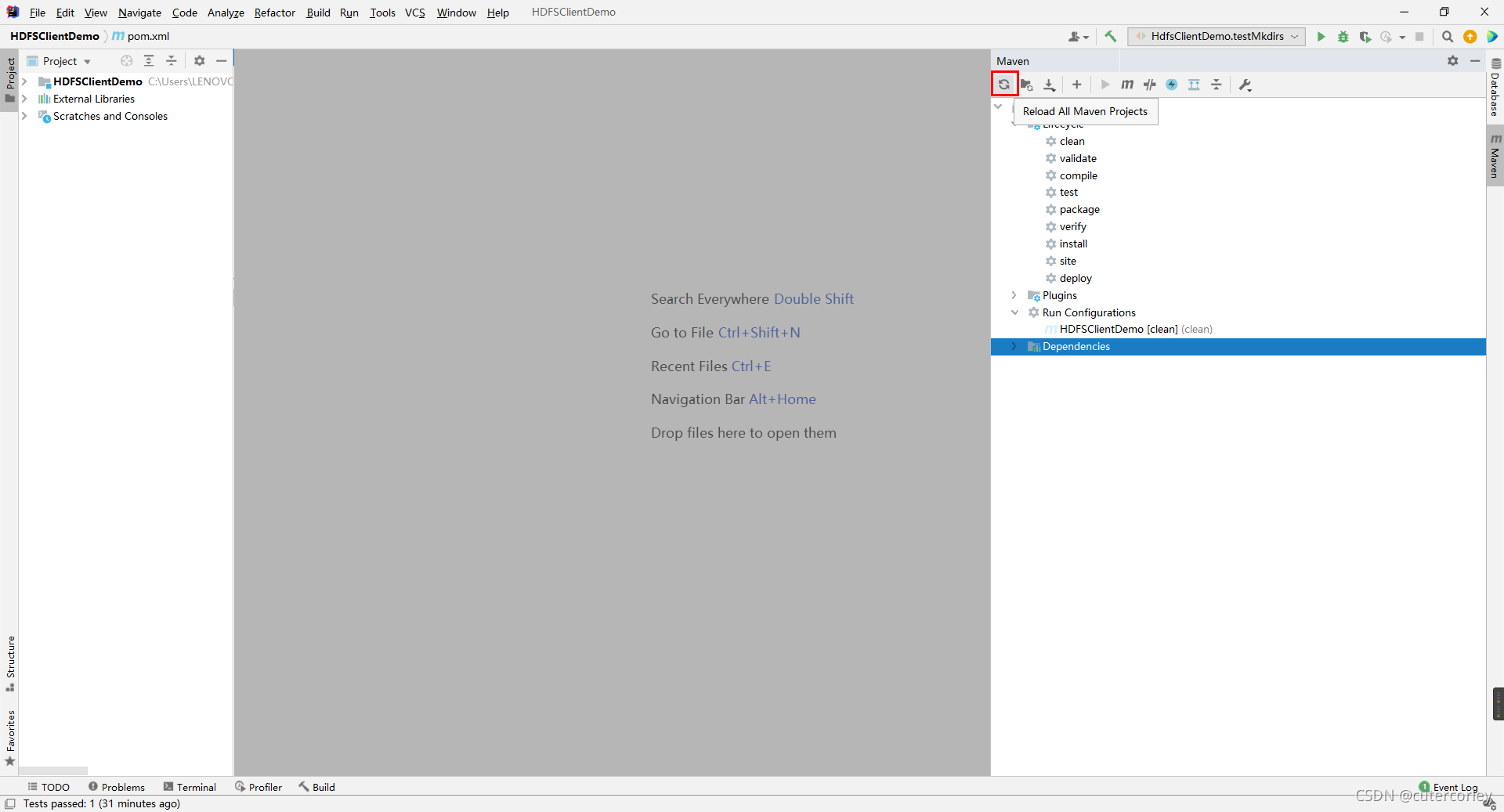Screen dimensions: 1504x812
Task: Add Maven projects with the plus icon
Action: click(1077, 85)
